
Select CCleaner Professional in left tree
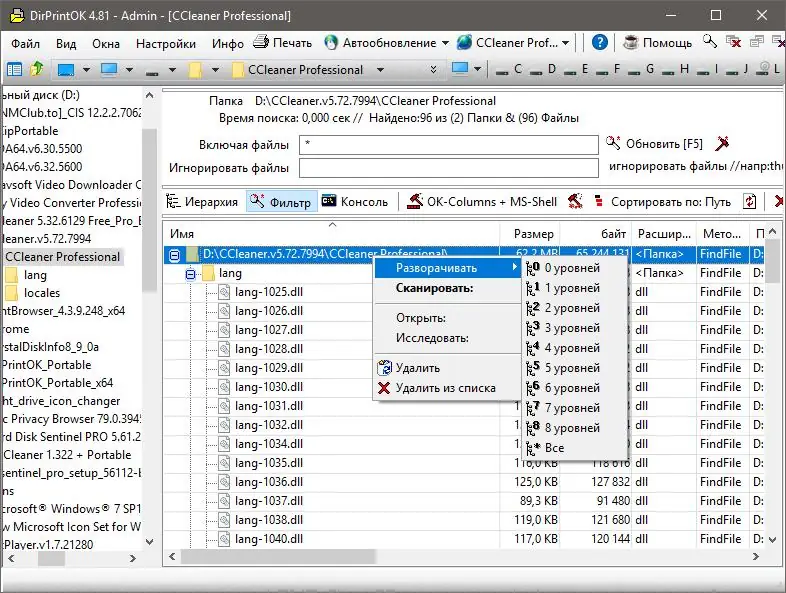tap(63, 257)
